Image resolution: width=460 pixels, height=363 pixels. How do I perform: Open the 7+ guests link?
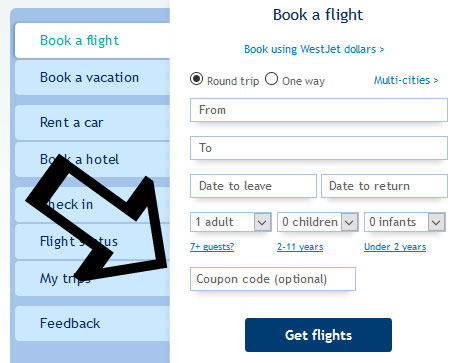click(212, 247)
